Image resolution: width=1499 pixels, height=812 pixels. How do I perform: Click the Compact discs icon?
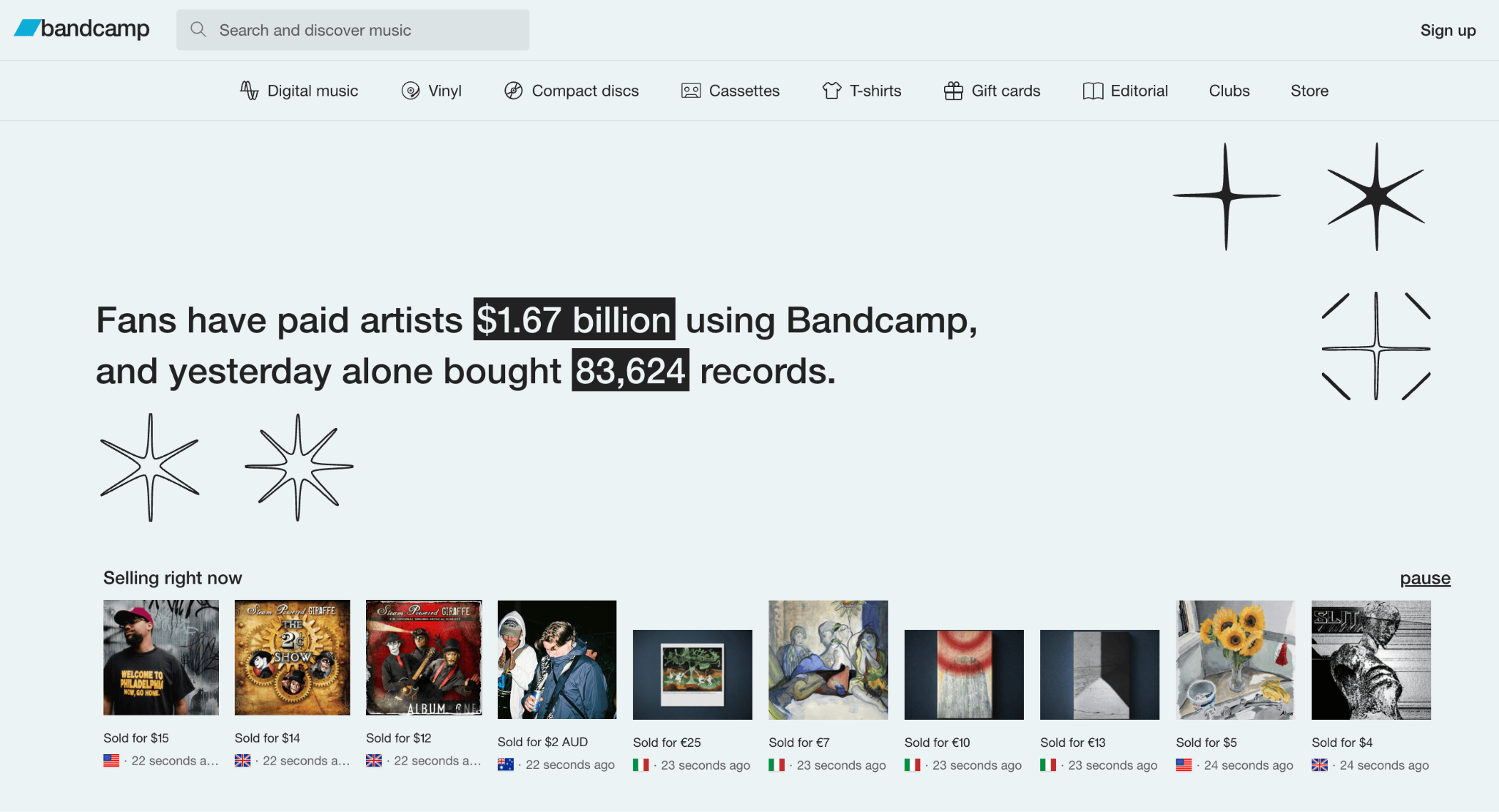514,90
